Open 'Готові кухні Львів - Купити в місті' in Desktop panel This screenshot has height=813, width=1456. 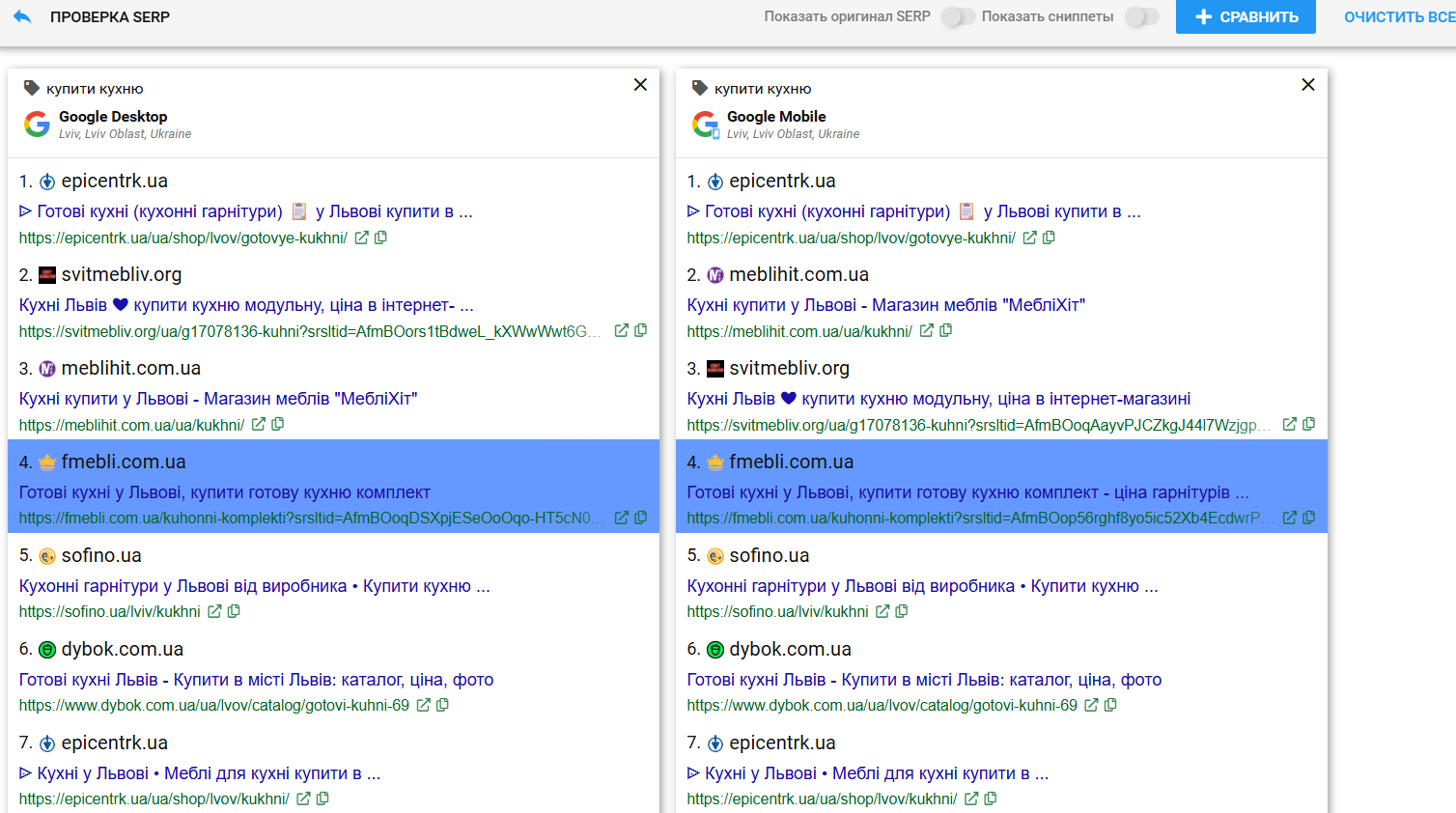(257, 680)
